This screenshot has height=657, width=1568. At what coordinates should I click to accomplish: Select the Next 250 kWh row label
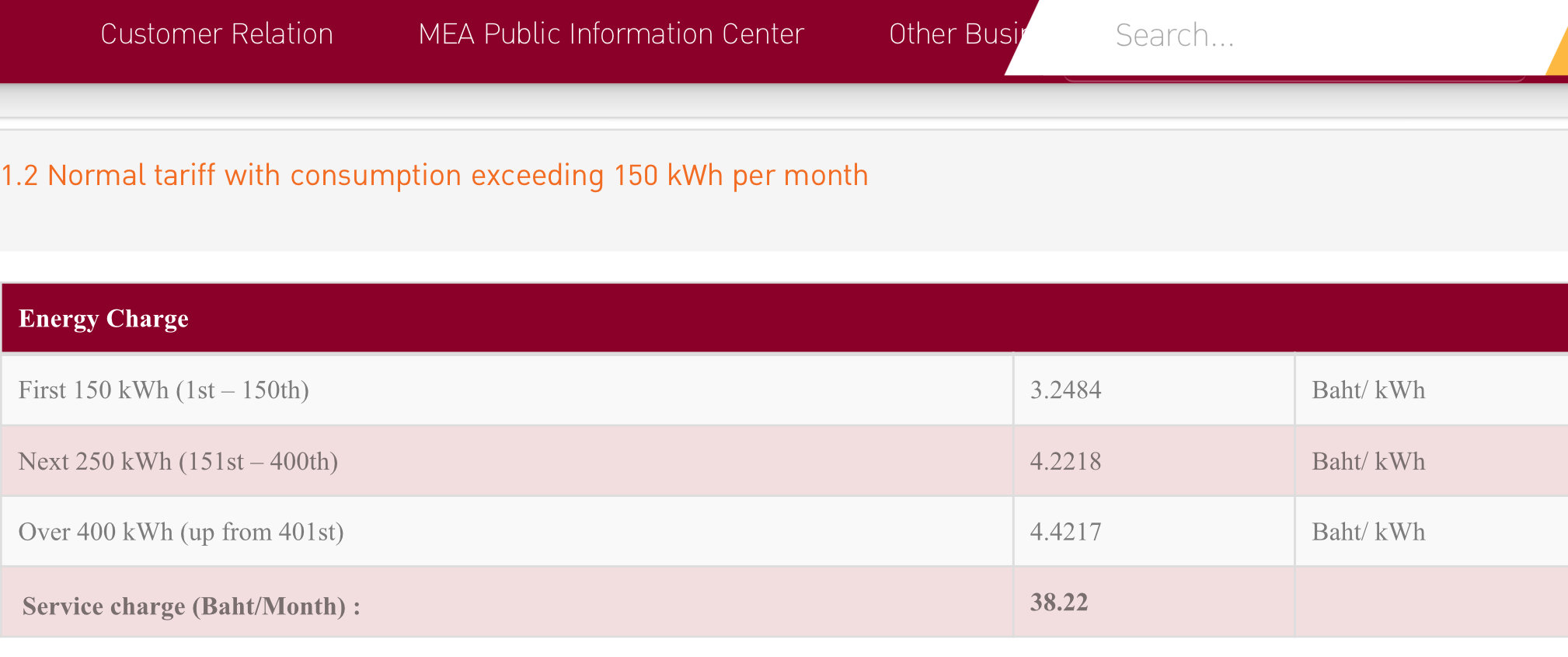178,462
